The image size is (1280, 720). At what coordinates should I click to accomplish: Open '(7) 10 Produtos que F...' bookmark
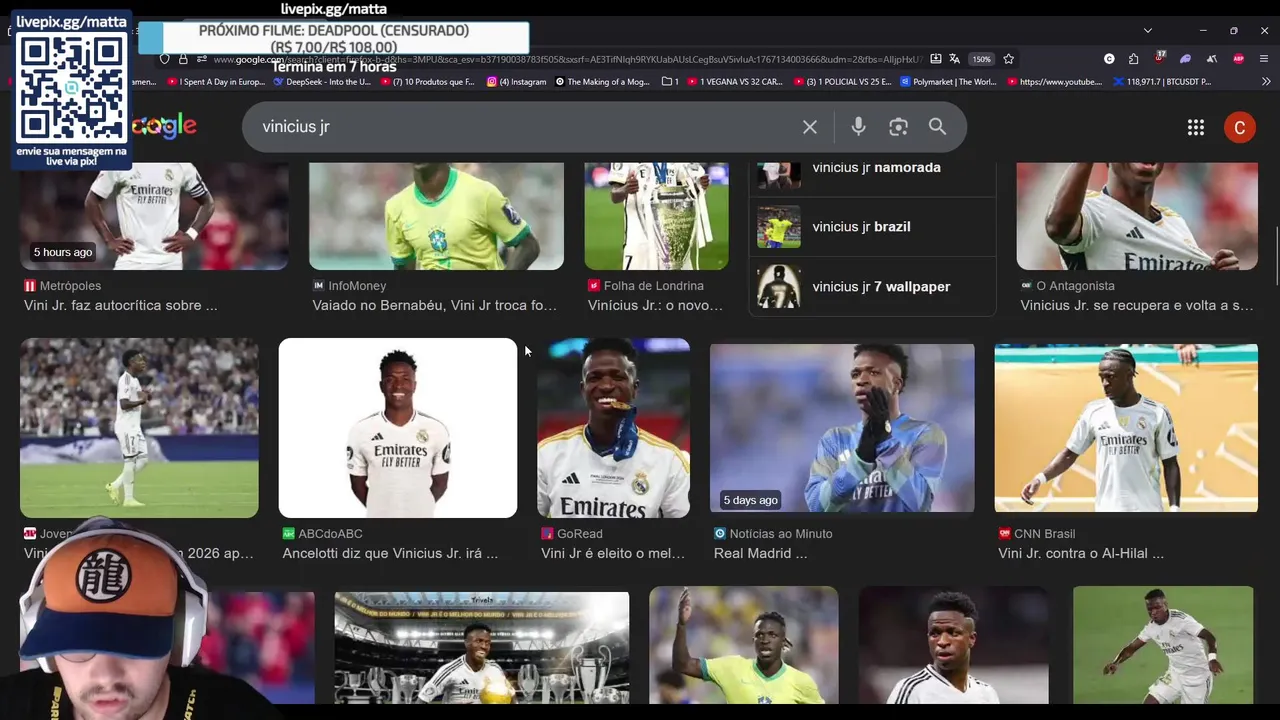[426, 82]
